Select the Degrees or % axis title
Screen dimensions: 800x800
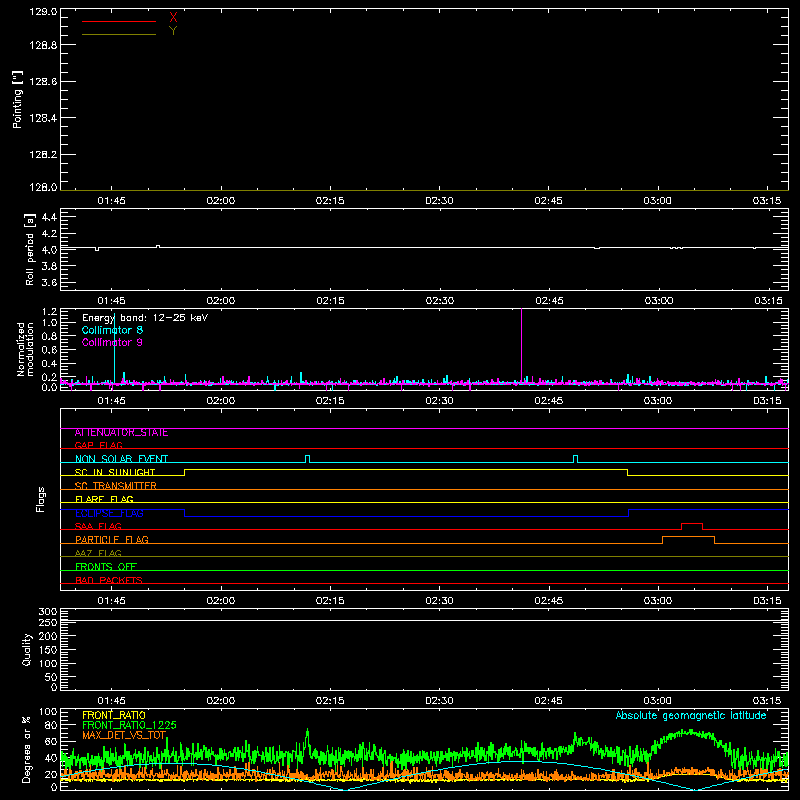point(27,750)
